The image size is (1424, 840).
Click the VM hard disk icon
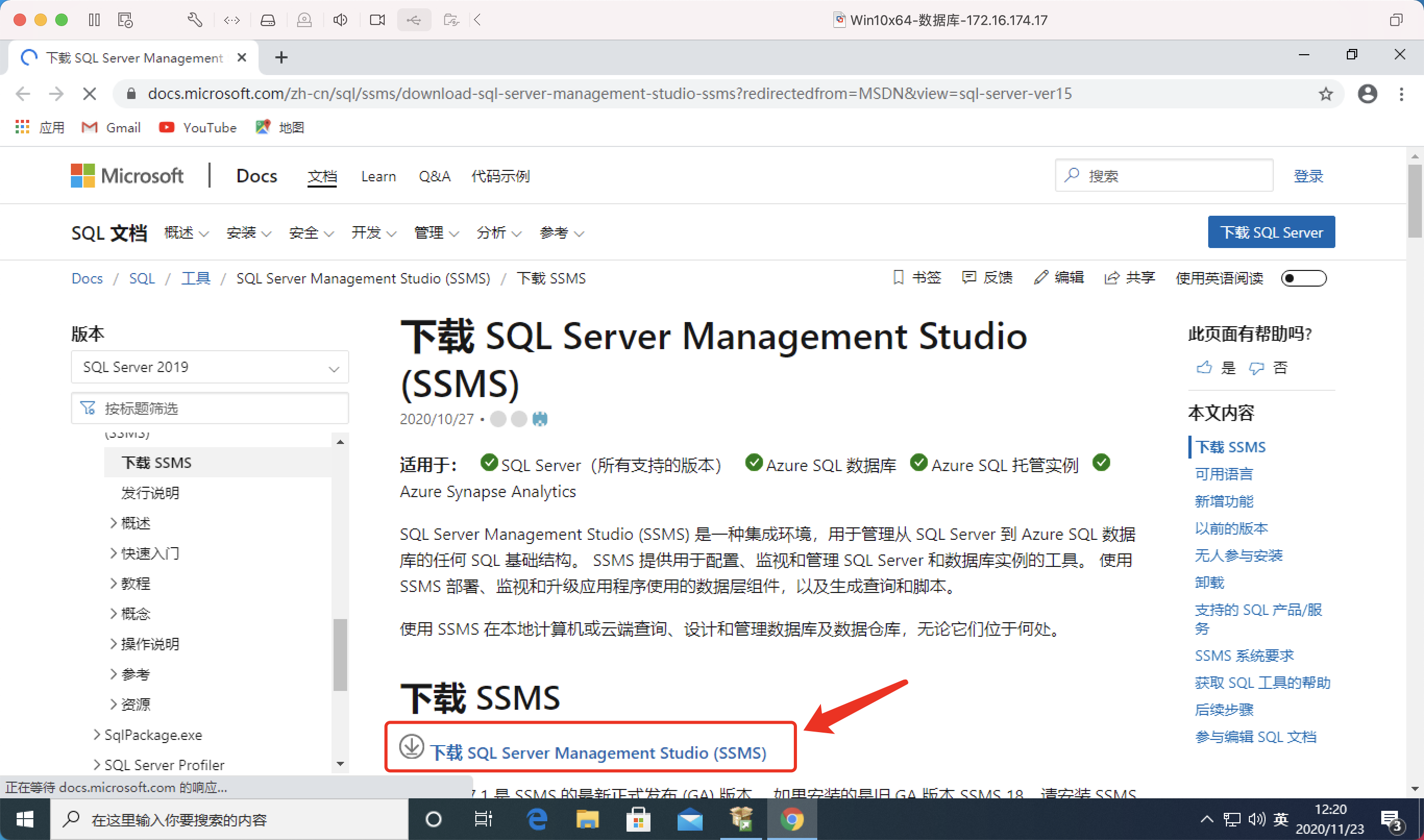click(268, 20)
